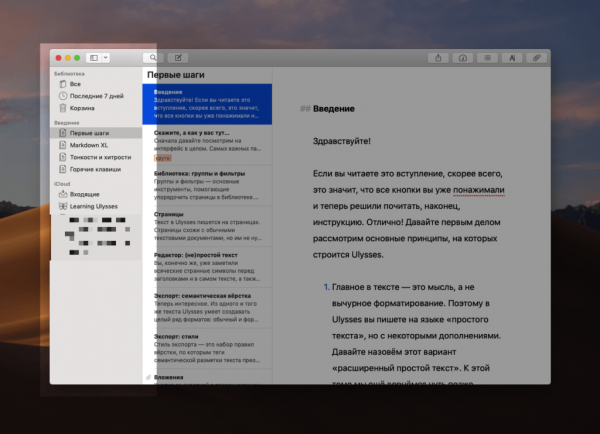Open the Learning Ulysses group
The image size is (600, 434).
pos(96,206)
